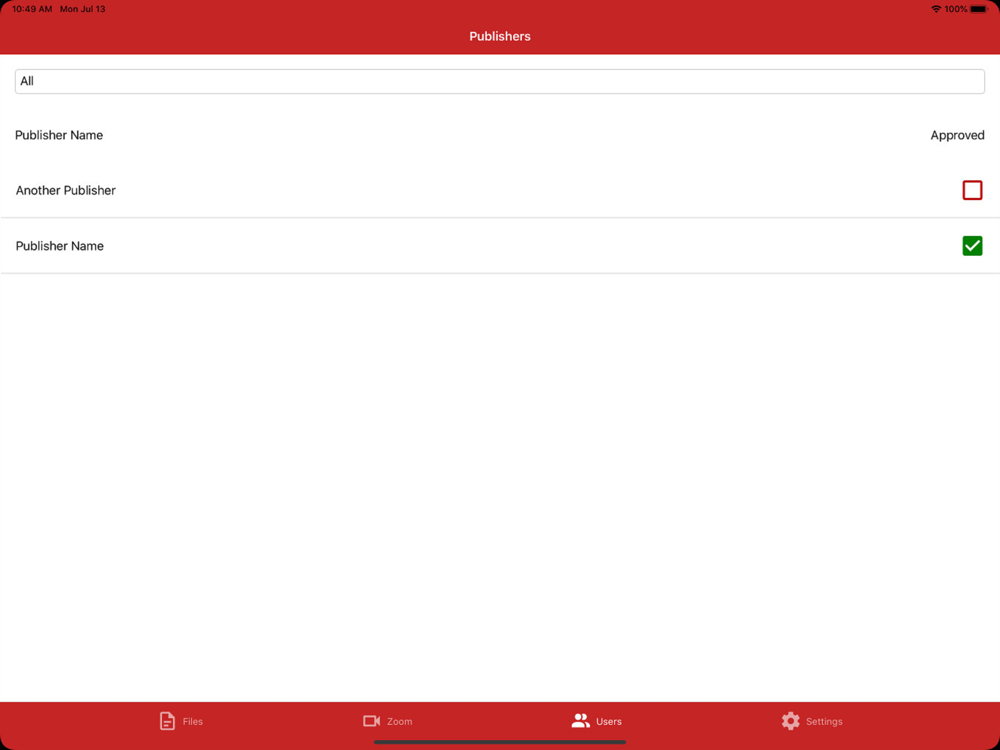Open the All filter dropdown
Screen dimensions: 1000x750
pyautogui.click(x=500, y=82)
